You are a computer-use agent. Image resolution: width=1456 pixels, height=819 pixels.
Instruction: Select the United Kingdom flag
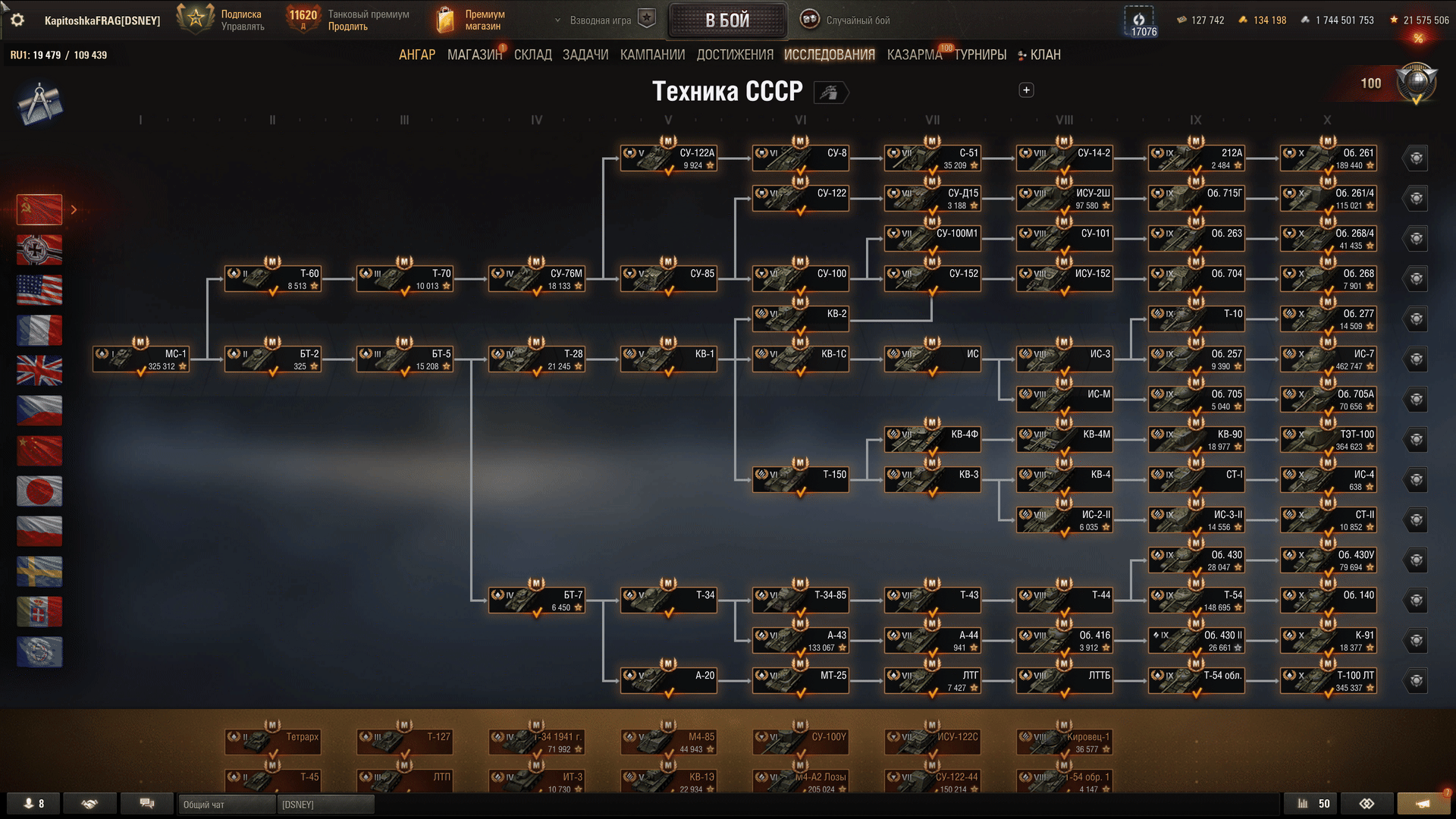pos(39,370)
